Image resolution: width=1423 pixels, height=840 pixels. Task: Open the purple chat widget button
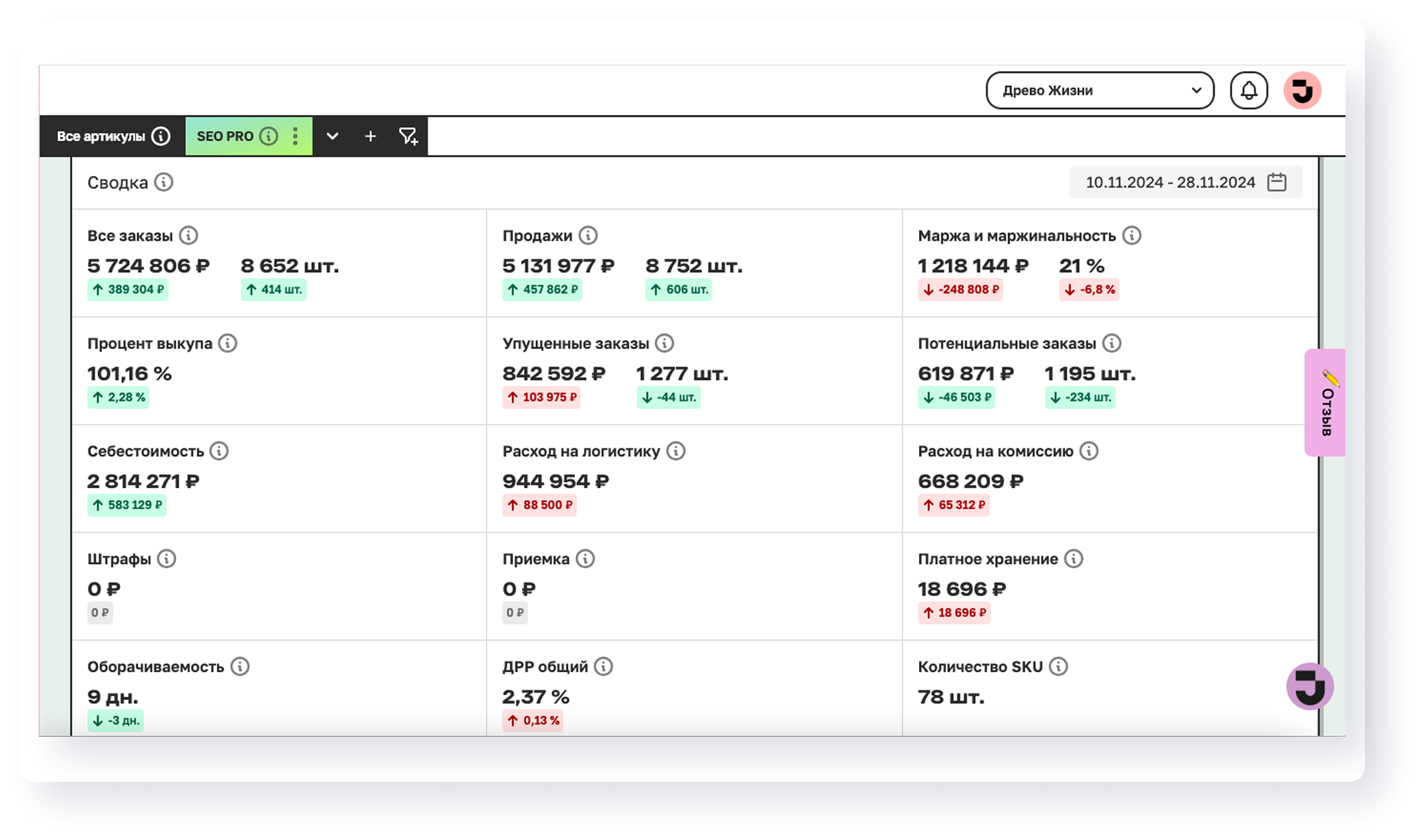pyautogui.click(x=1310, y=686)
